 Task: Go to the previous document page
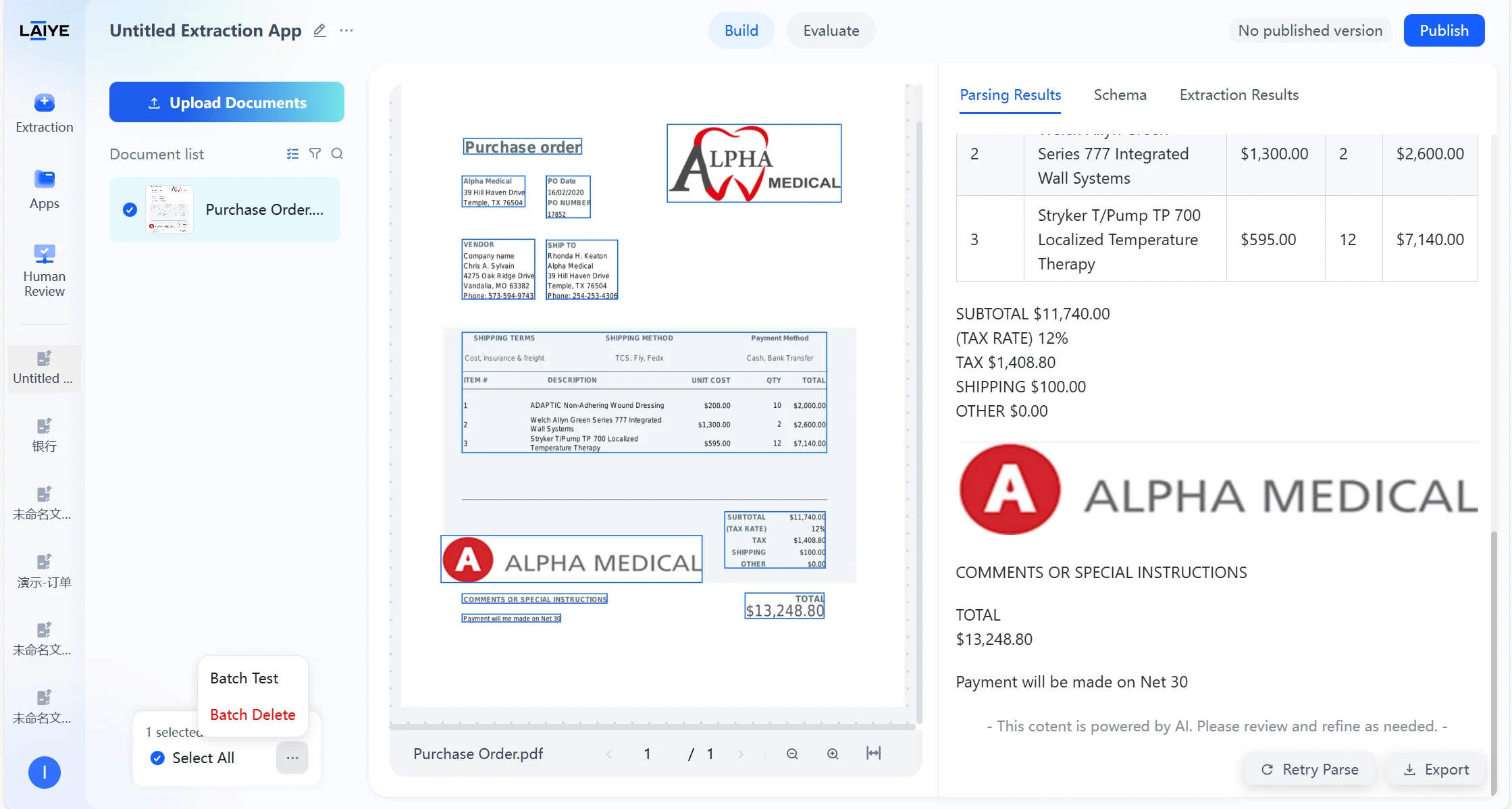[609, 754]
